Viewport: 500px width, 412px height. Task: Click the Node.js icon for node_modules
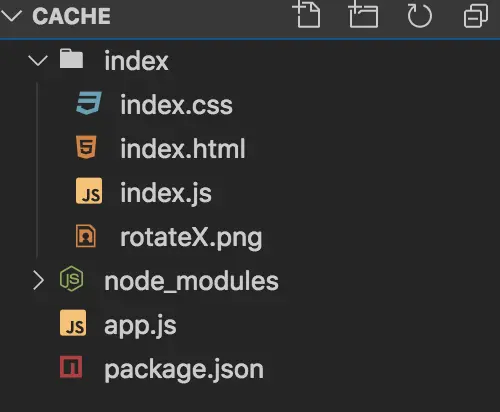coord(71,279)
